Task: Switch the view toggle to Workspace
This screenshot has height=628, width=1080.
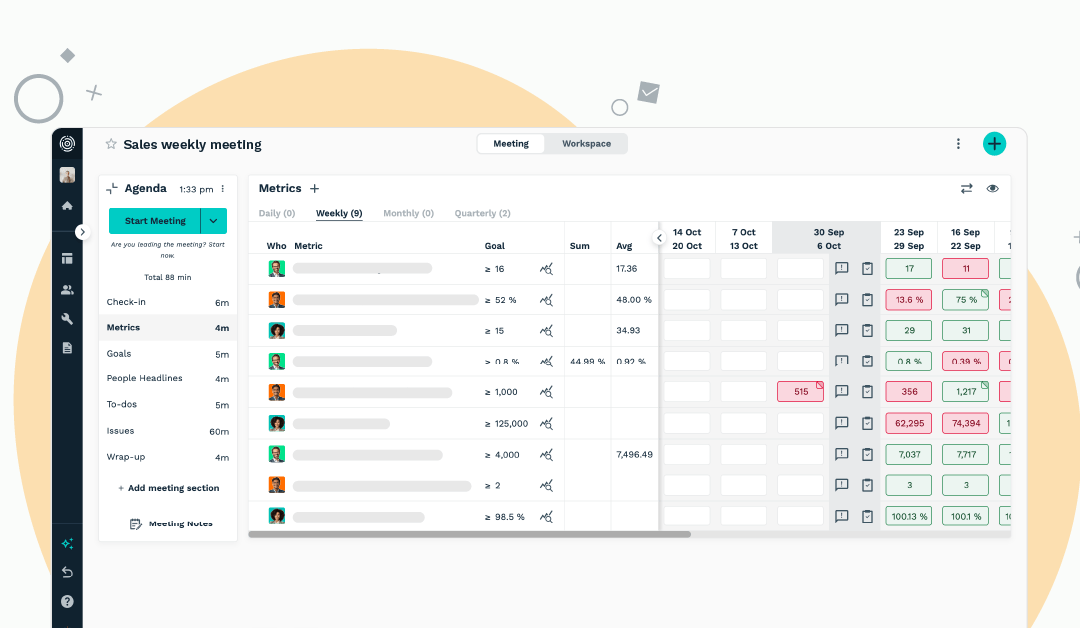Action: point(586,144)
